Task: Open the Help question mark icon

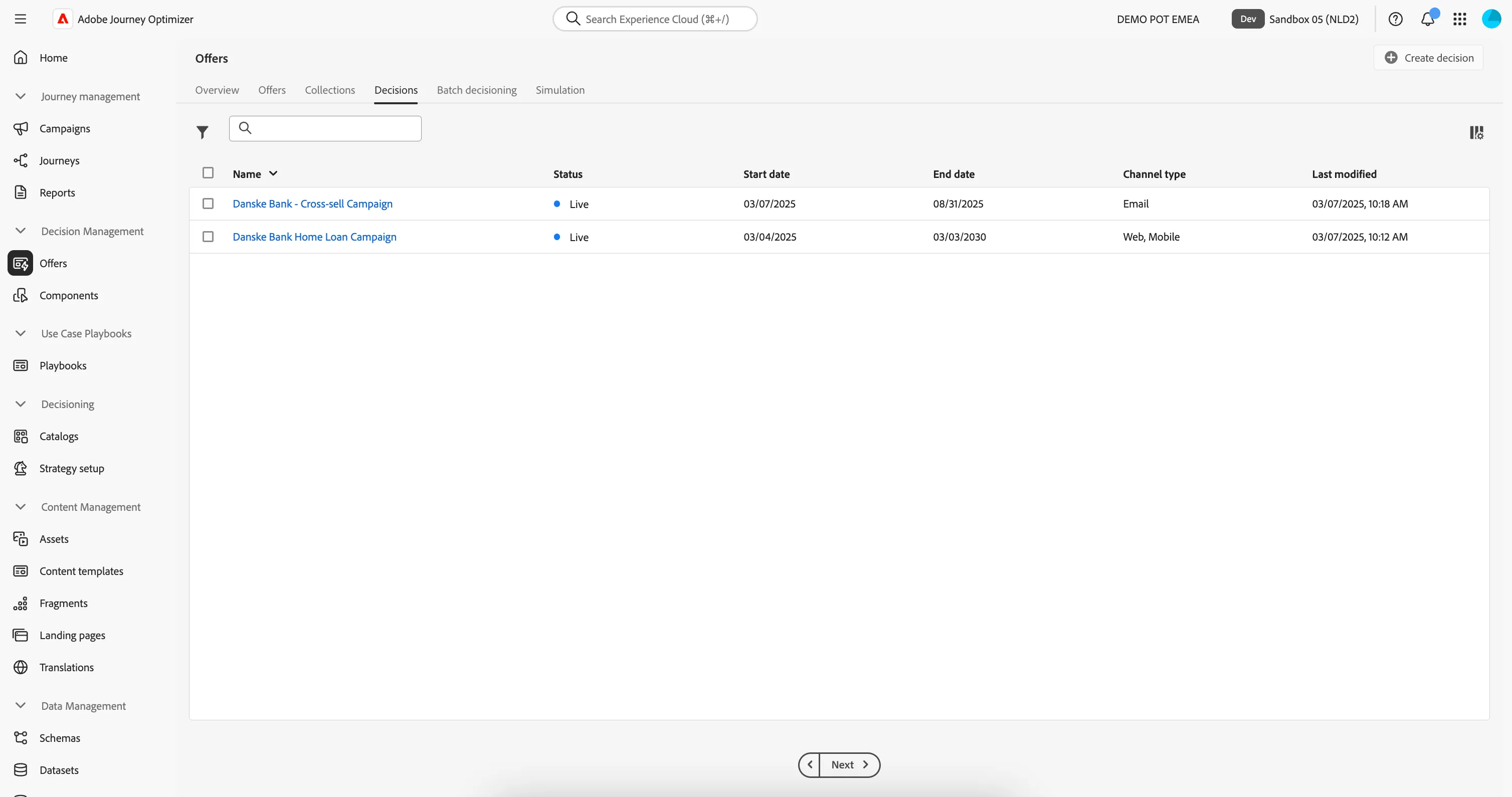Action: (1395, 19)
